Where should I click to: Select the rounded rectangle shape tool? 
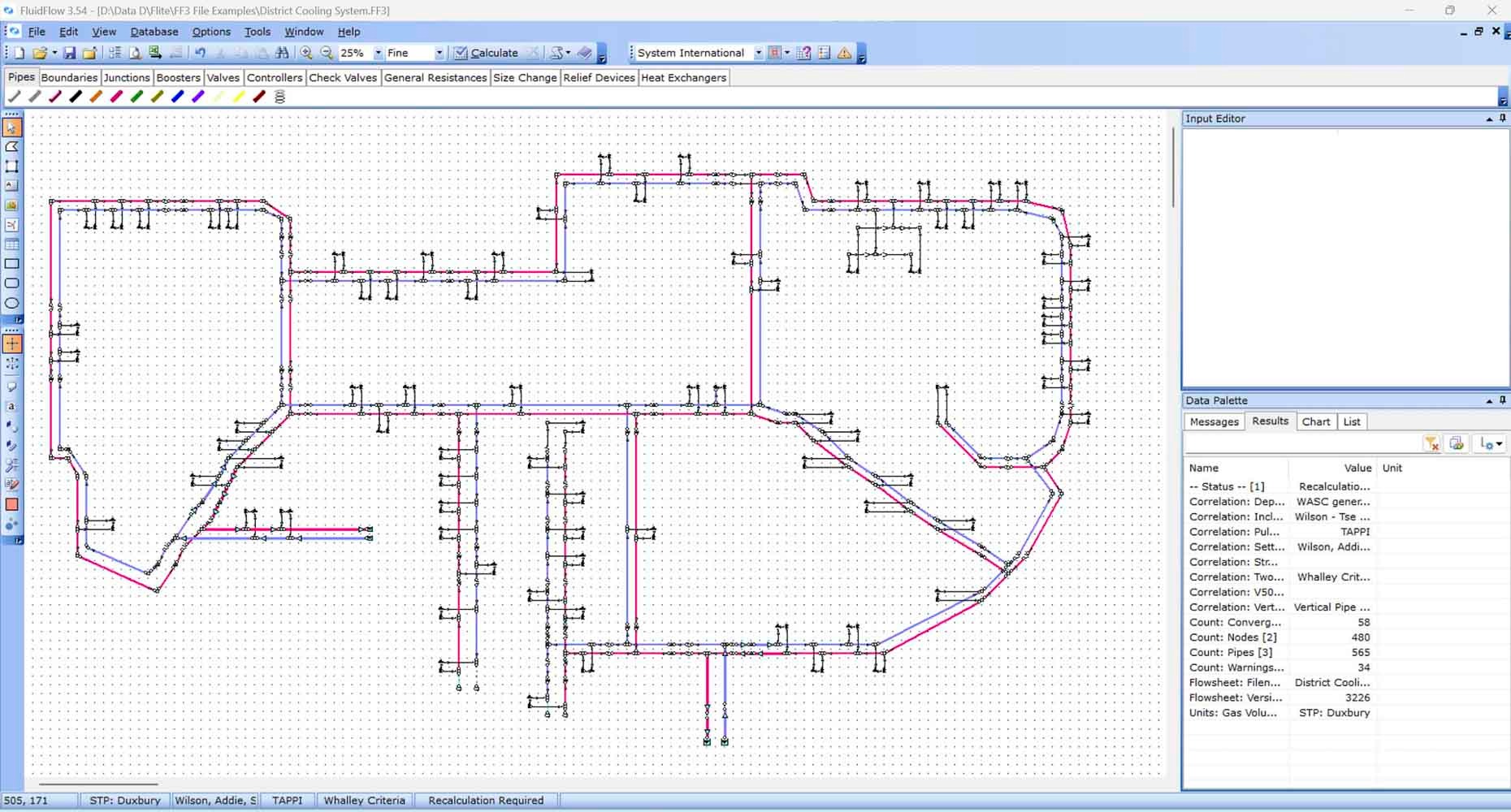pos(11,283)
